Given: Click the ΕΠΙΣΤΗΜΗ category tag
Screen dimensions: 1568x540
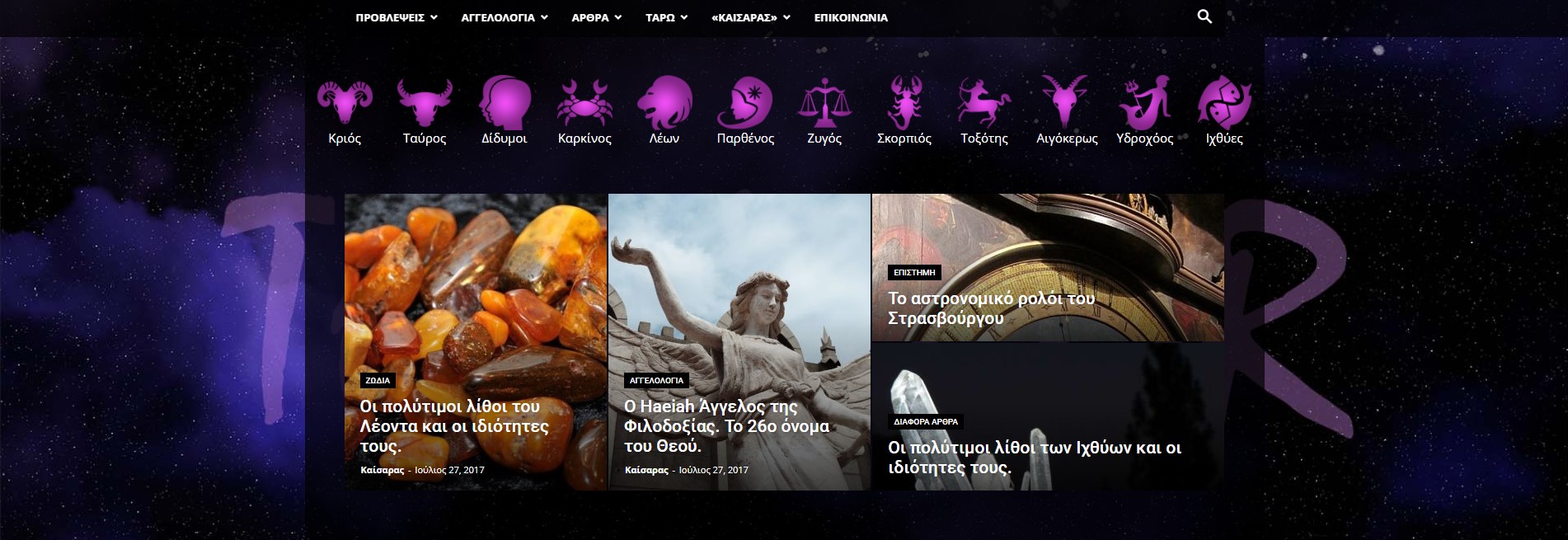Looking at the screenshot, I should pyautogui.click(x=914, y=272).
